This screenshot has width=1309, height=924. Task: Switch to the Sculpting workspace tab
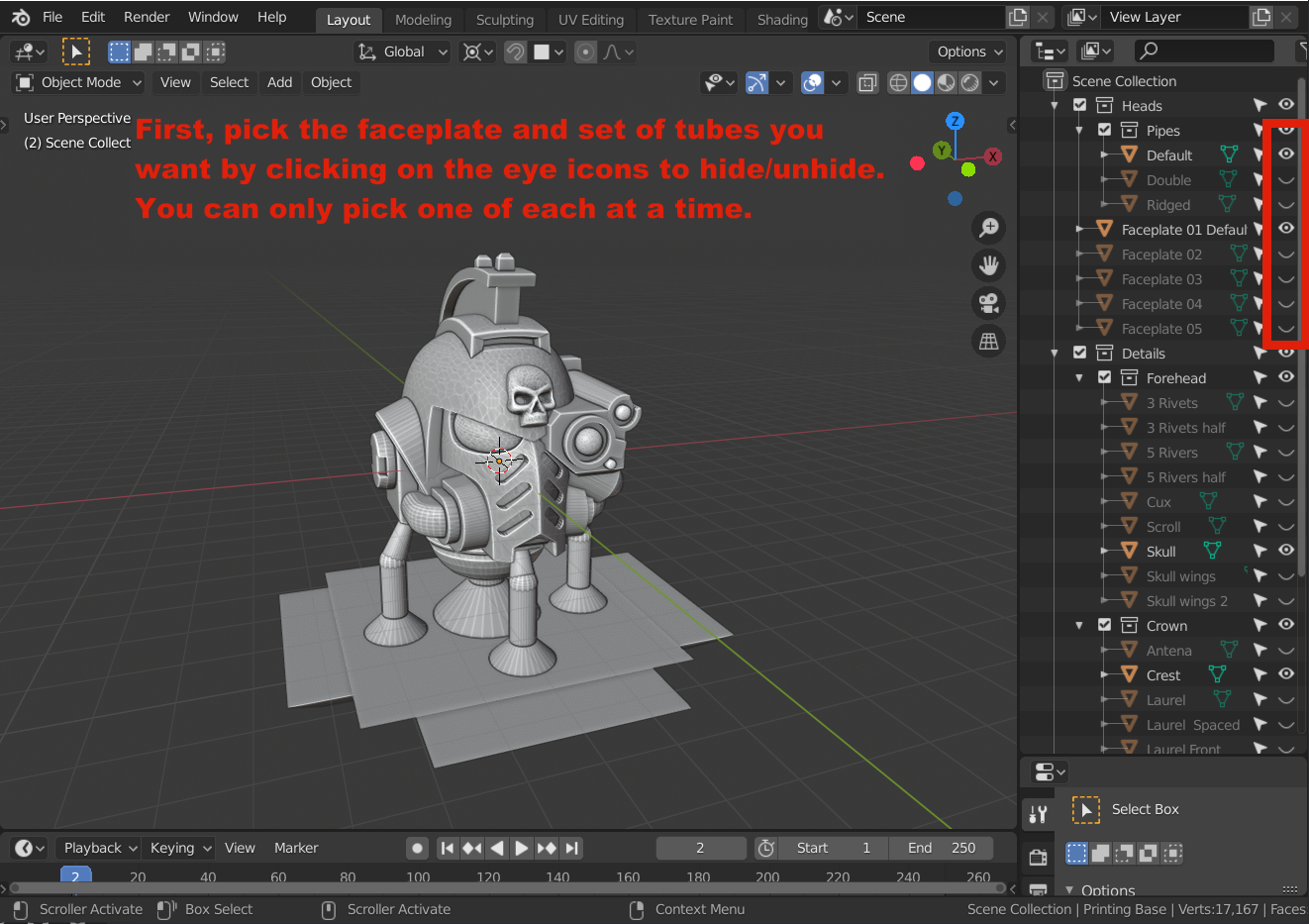pyautogui.click(x=504, y=19)
